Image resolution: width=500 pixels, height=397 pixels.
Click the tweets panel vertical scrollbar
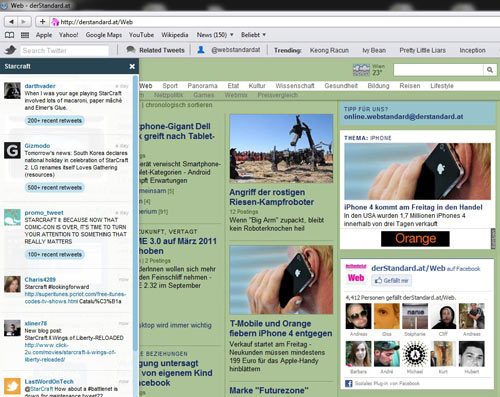click(x=135, y=213)
